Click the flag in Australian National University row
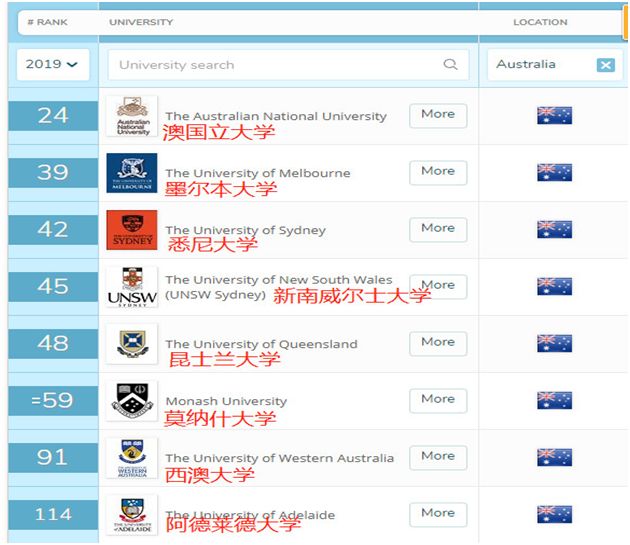This screenshot has width=630, height=545. tap(554, 116)
